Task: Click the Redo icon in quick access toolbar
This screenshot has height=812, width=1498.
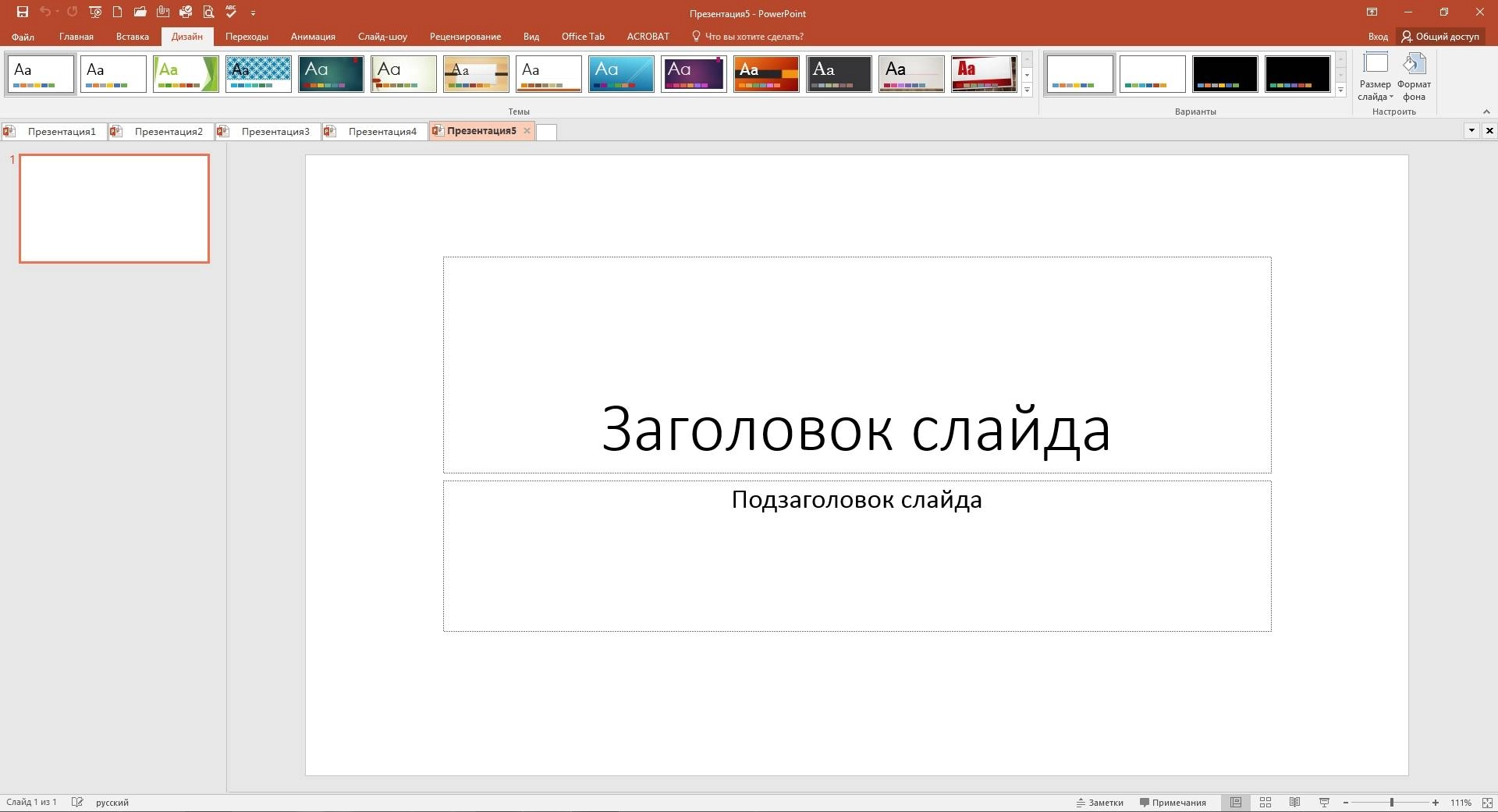Action: click(72, 12)
